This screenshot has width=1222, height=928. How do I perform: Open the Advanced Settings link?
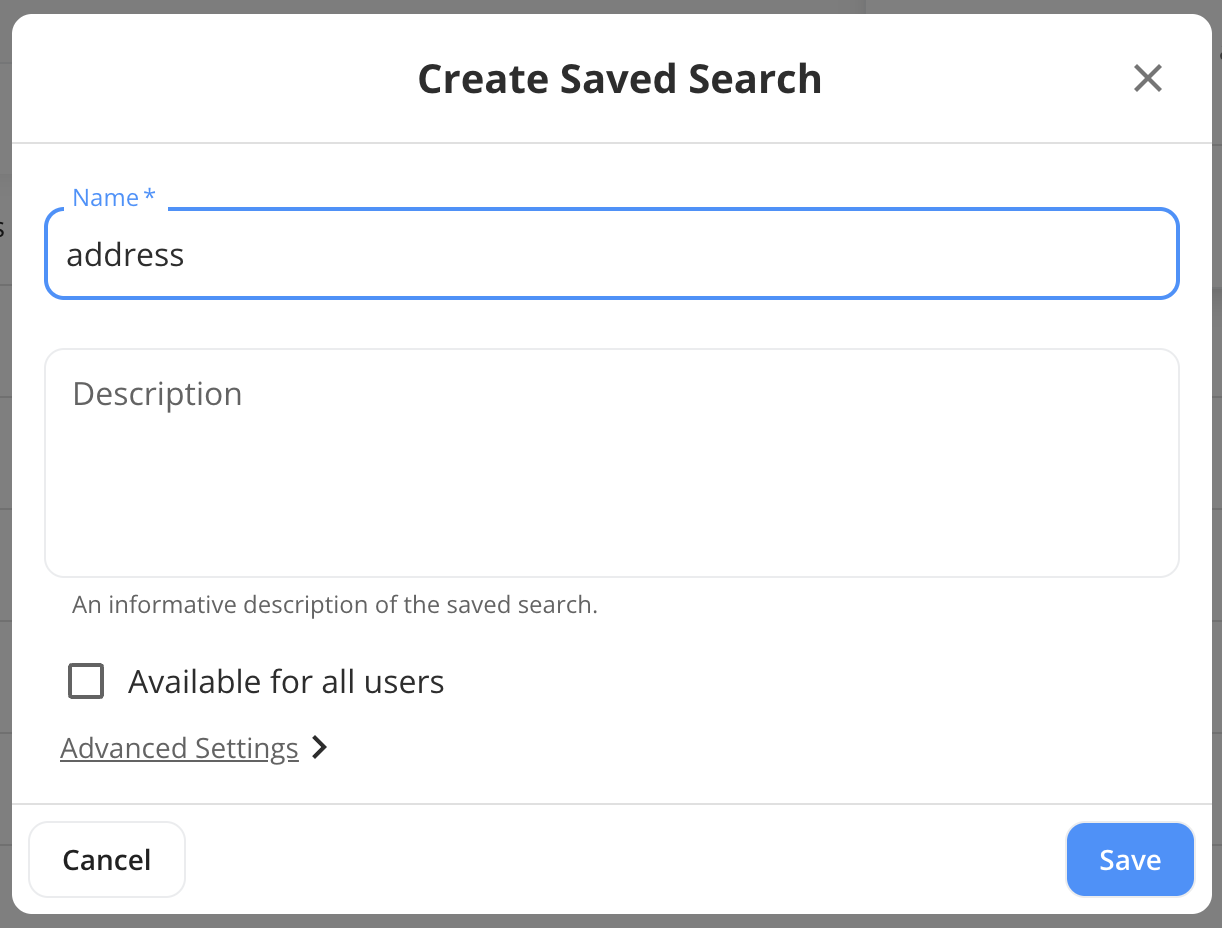point(180,748)
